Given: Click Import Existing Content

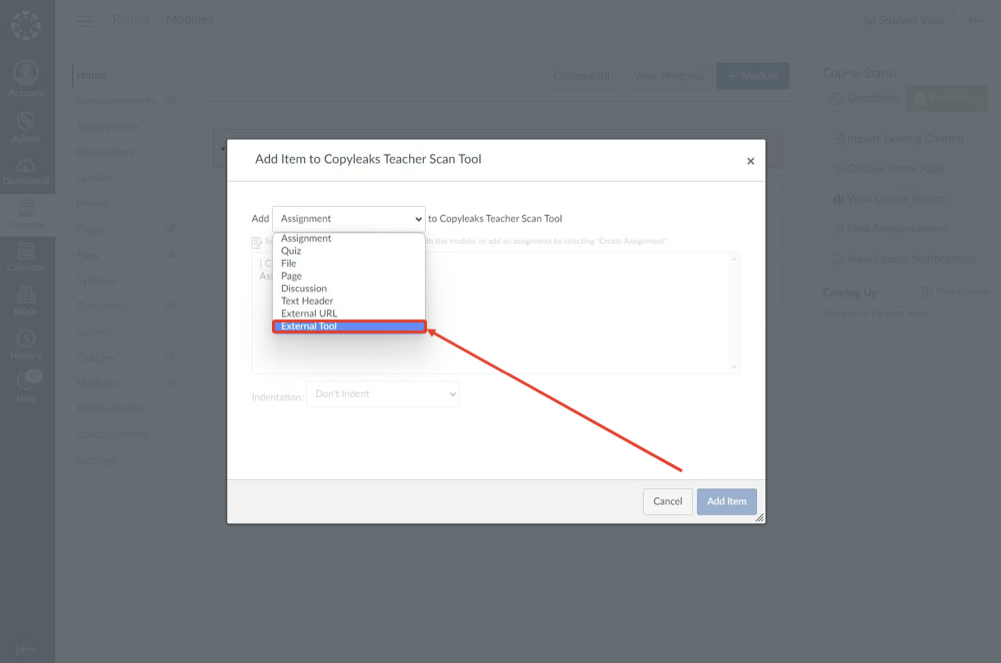Looking at the screenshot, I should pos(905,138).
